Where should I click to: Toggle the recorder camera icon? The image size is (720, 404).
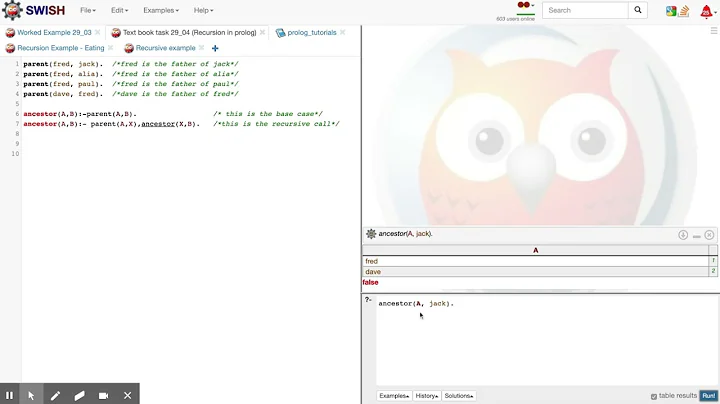pyautogui.click(x=103, y=395)
